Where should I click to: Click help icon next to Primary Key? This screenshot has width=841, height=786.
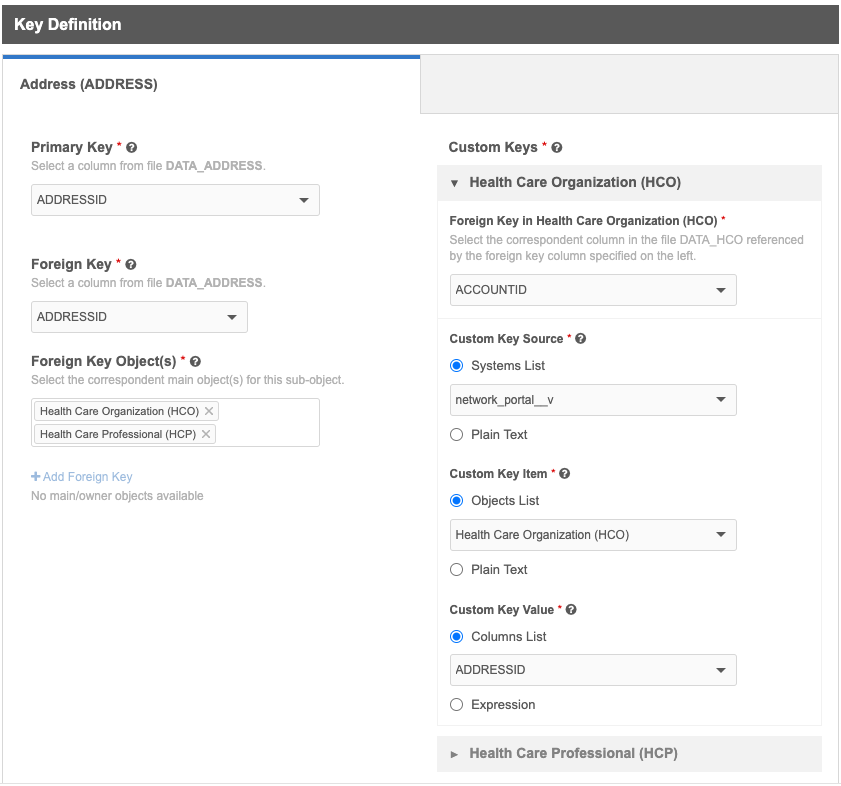point(132,148)
